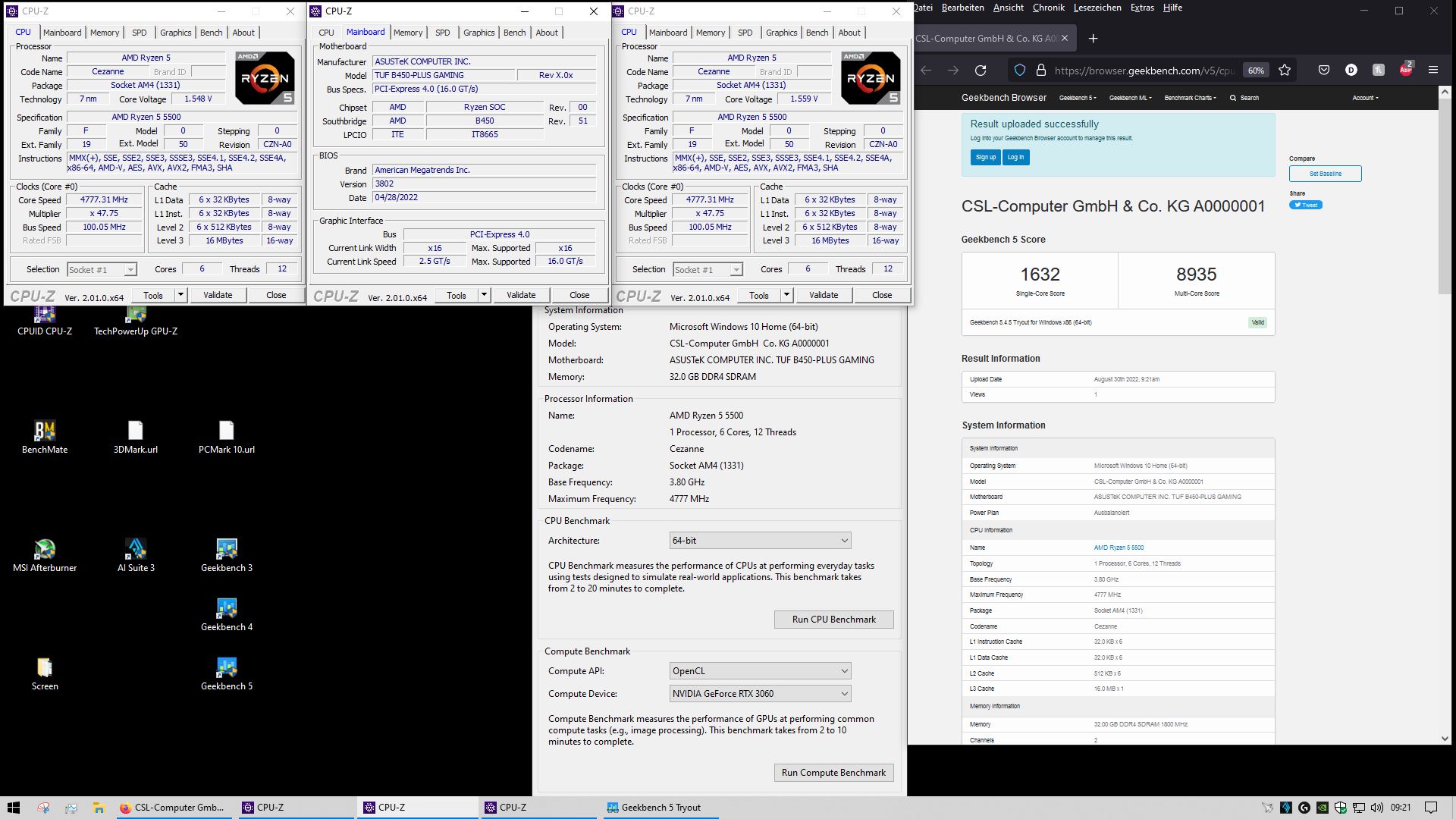Show site security info via padlock icon

pos(1041,71)
